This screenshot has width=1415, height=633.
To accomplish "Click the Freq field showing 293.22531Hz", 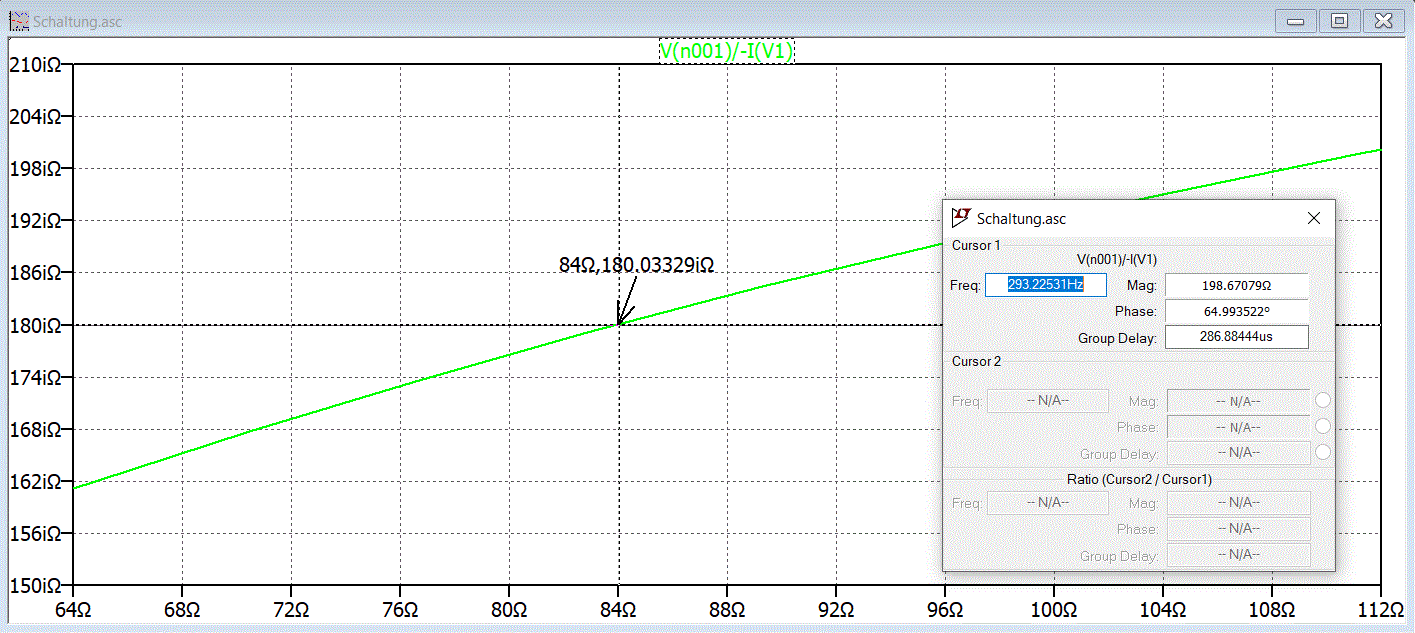I will (x=1046, y=285).
